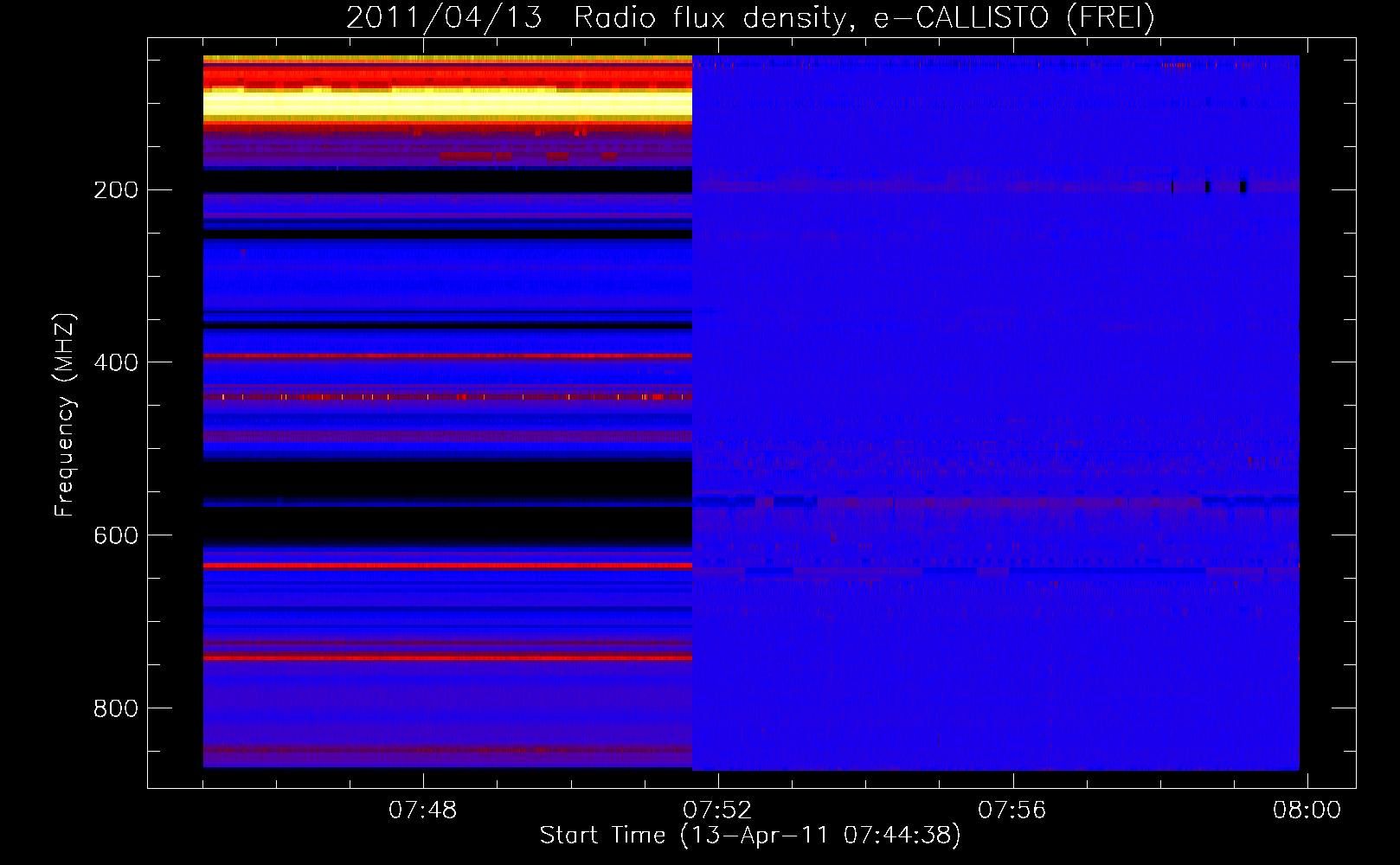1400x865 pixels.
Task: Click the bright yellow-white band in the spectrogram
Action: point(447,104)
